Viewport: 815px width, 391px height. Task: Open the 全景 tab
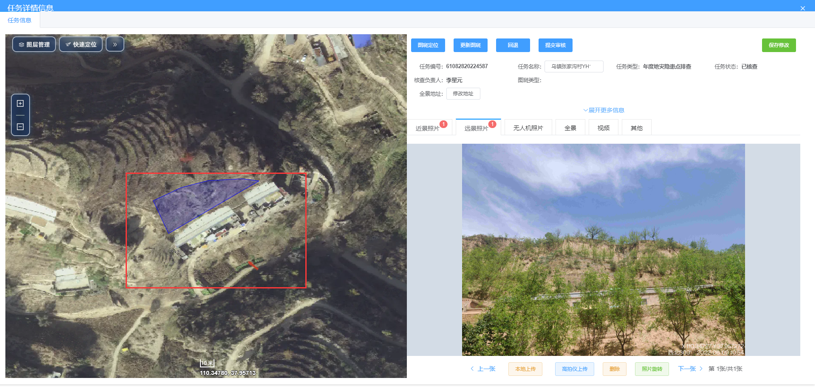(570, 127)
